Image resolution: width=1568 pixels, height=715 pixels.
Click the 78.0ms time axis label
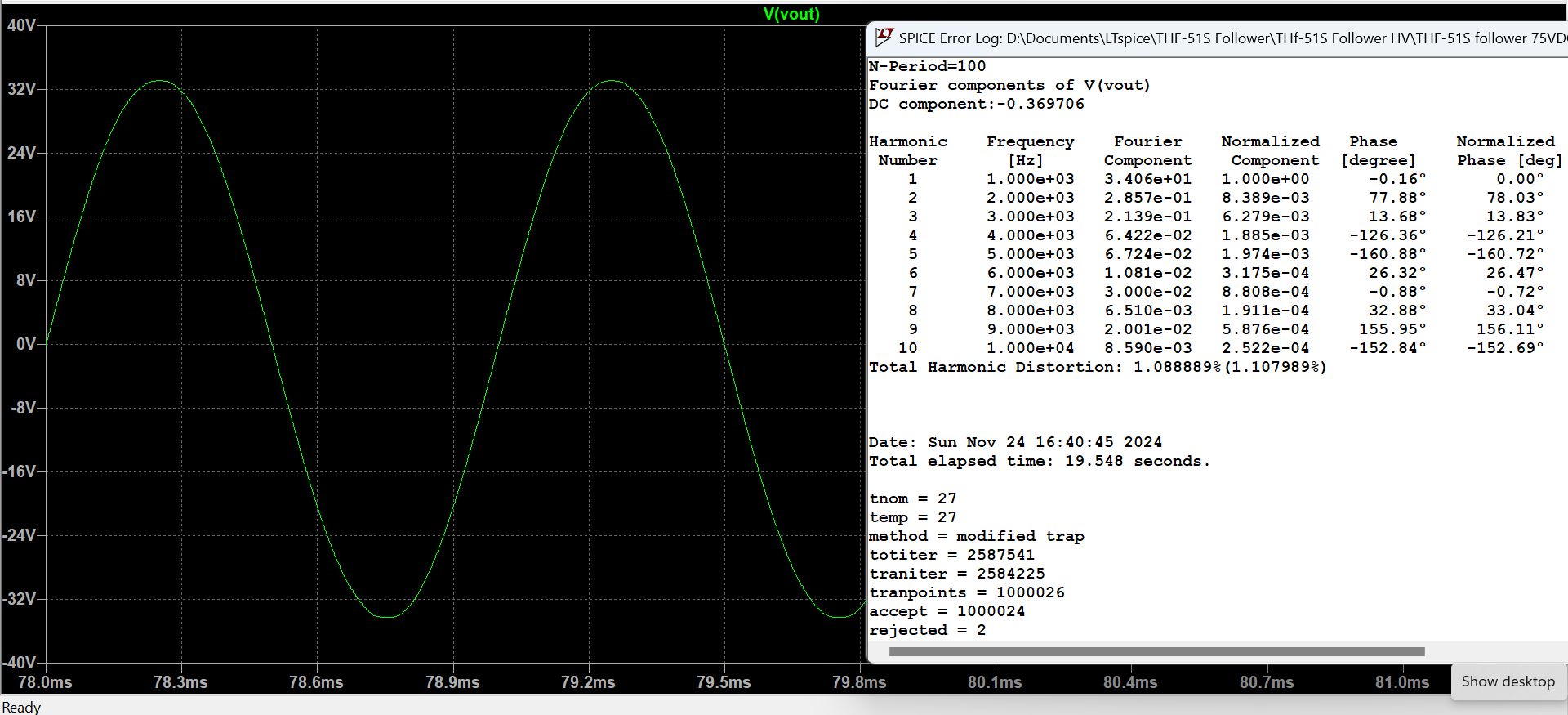point(45,682)
